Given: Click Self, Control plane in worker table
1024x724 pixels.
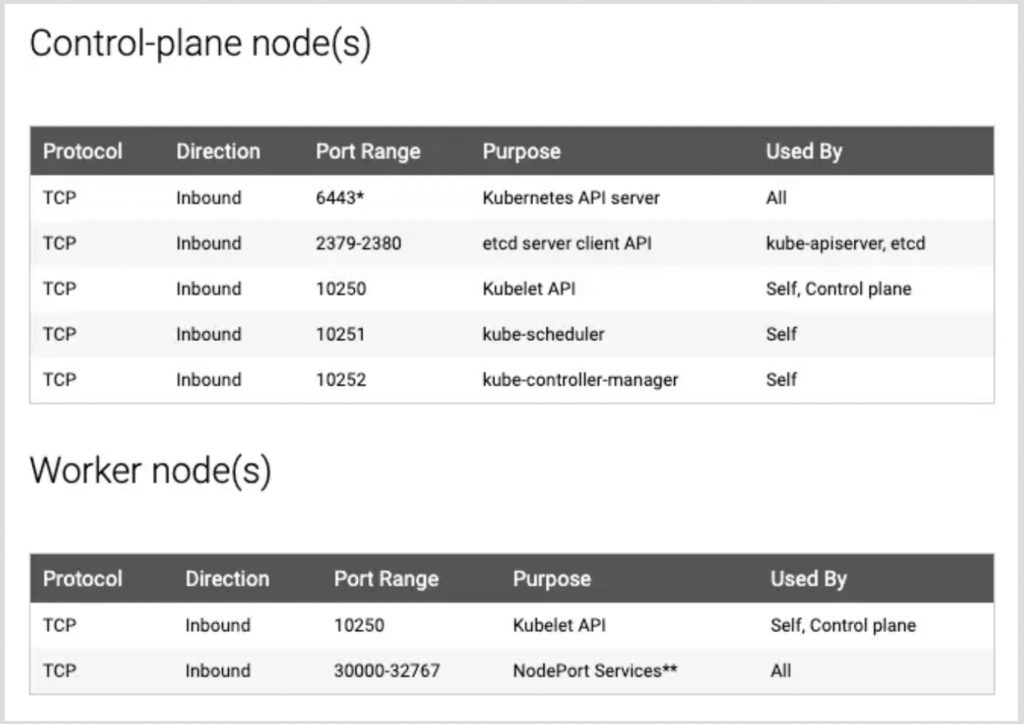Looking at the screenshot, I should [842, 625].
